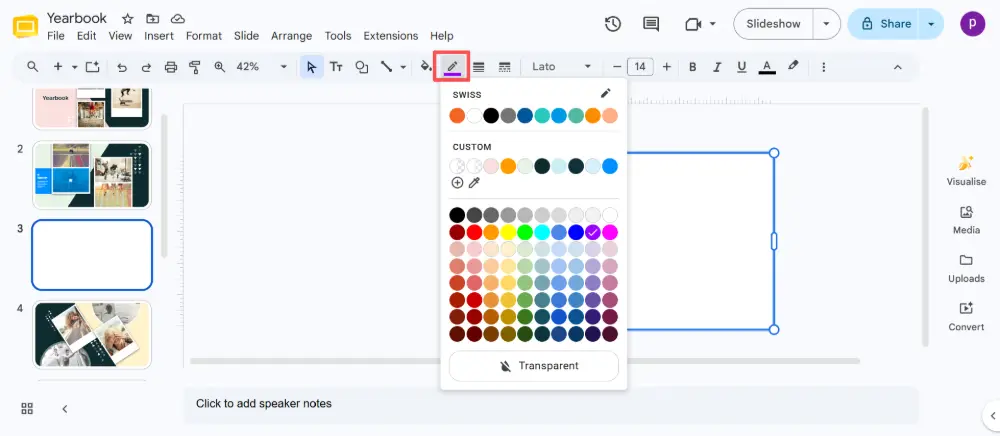The width and height of the screenshot is (1000, 436).
Task: Choose the select arrow cursor tool
Action: click(311, 66)
